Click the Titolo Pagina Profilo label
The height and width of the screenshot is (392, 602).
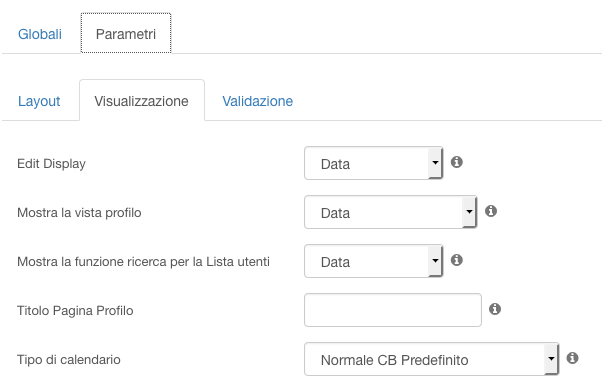(75, 310)
